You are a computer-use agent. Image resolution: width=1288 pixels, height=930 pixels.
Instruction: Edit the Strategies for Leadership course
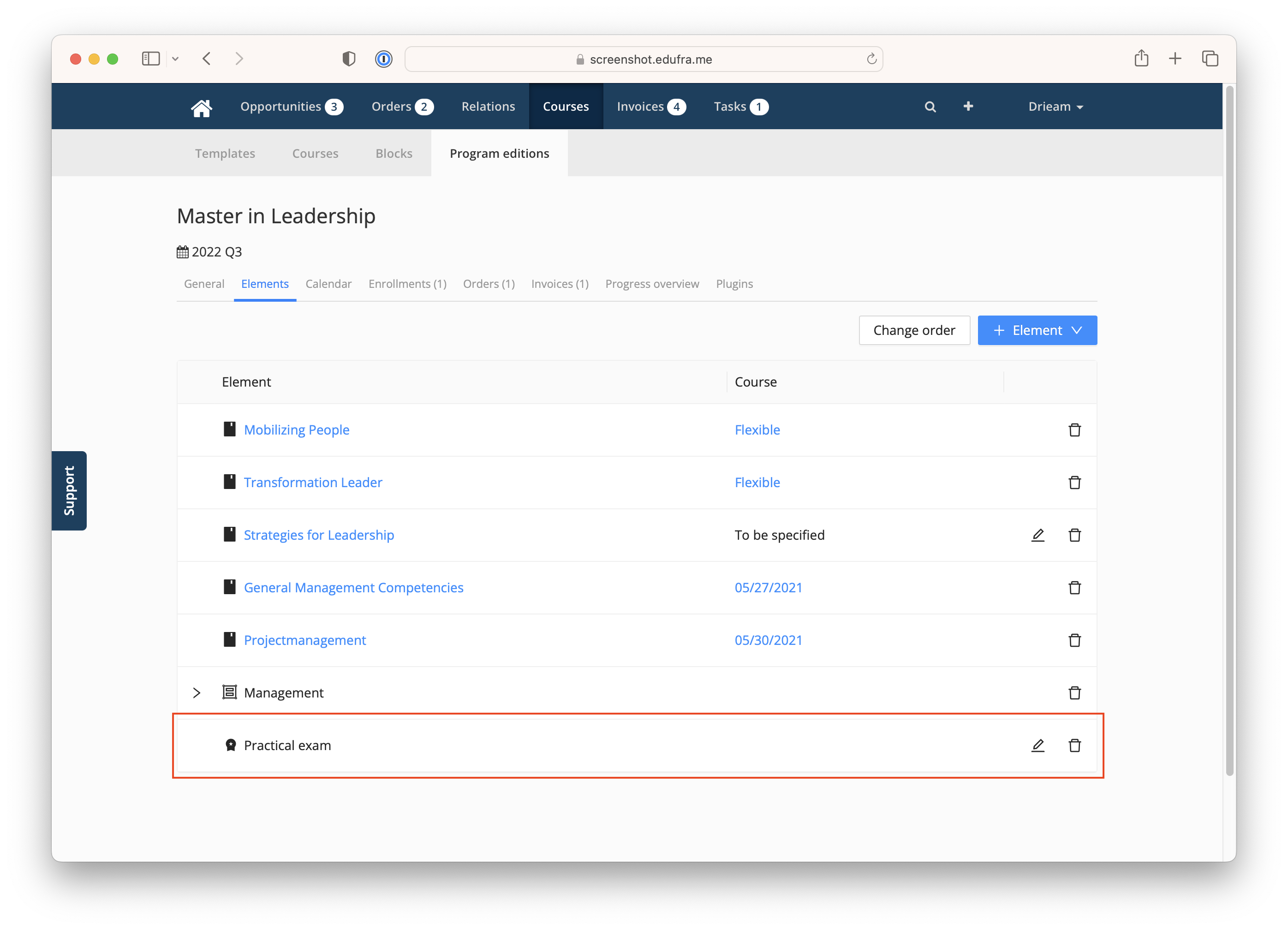[x=1038, y=535]
